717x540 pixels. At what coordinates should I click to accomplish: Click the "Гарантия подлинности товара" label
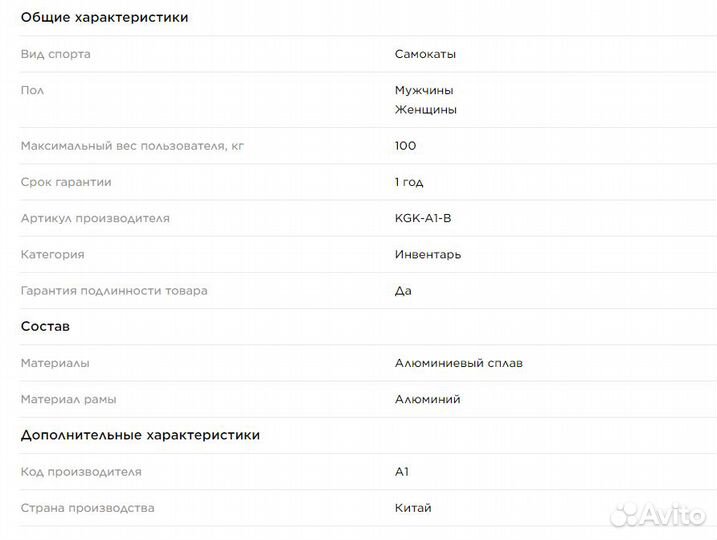coord(114,291)
